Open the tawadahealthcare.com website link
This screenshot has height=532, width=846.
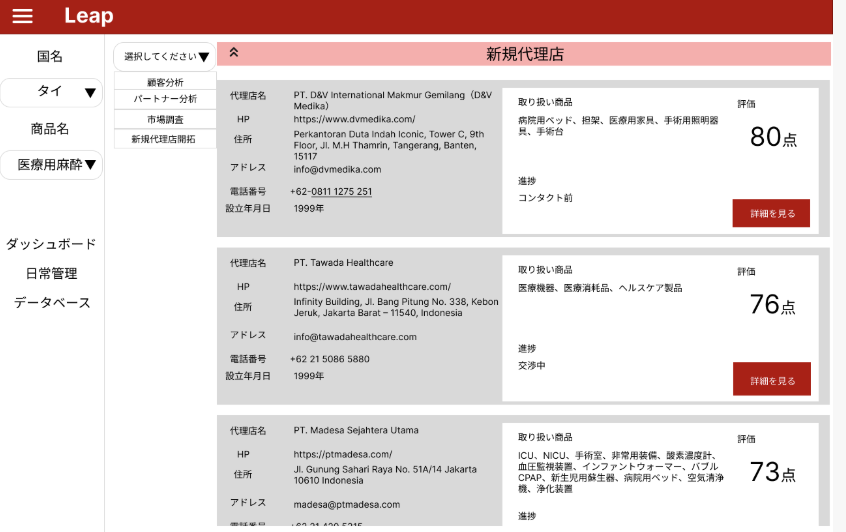[x=372, y=287]
